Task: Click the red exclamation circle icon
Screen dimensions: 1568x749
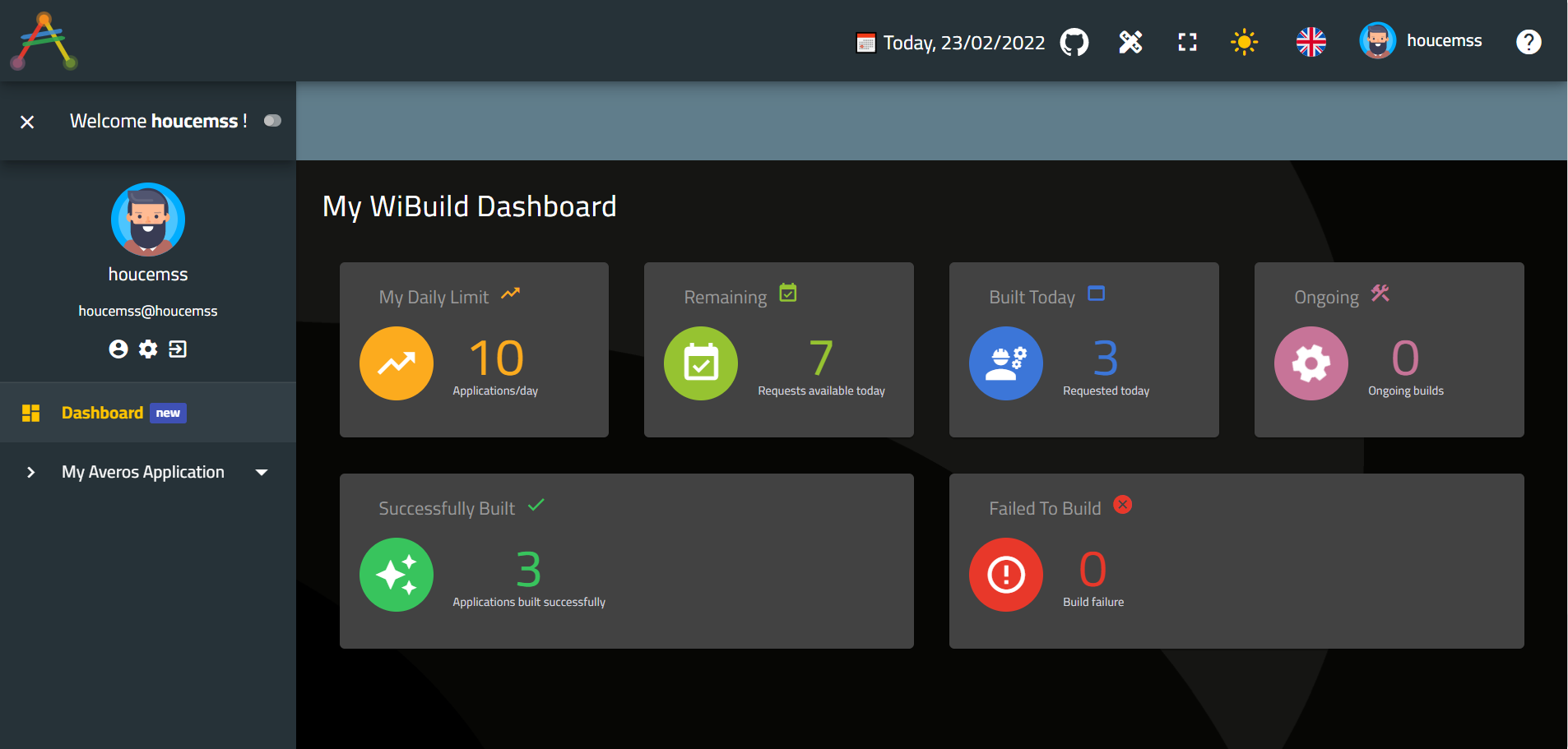Action: tap(1006, 575)
